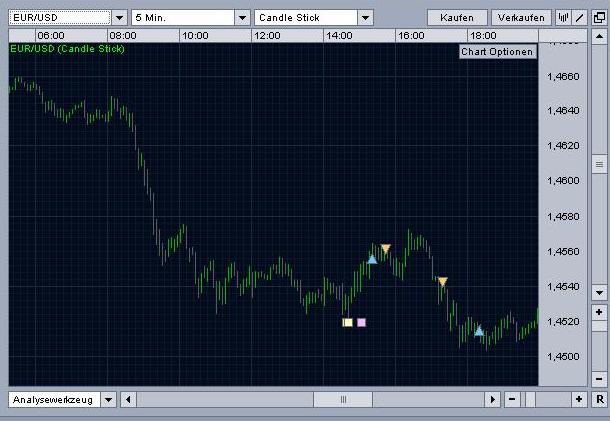
Task: Click the 1,4620 price axis label
Action: [563, 146]
